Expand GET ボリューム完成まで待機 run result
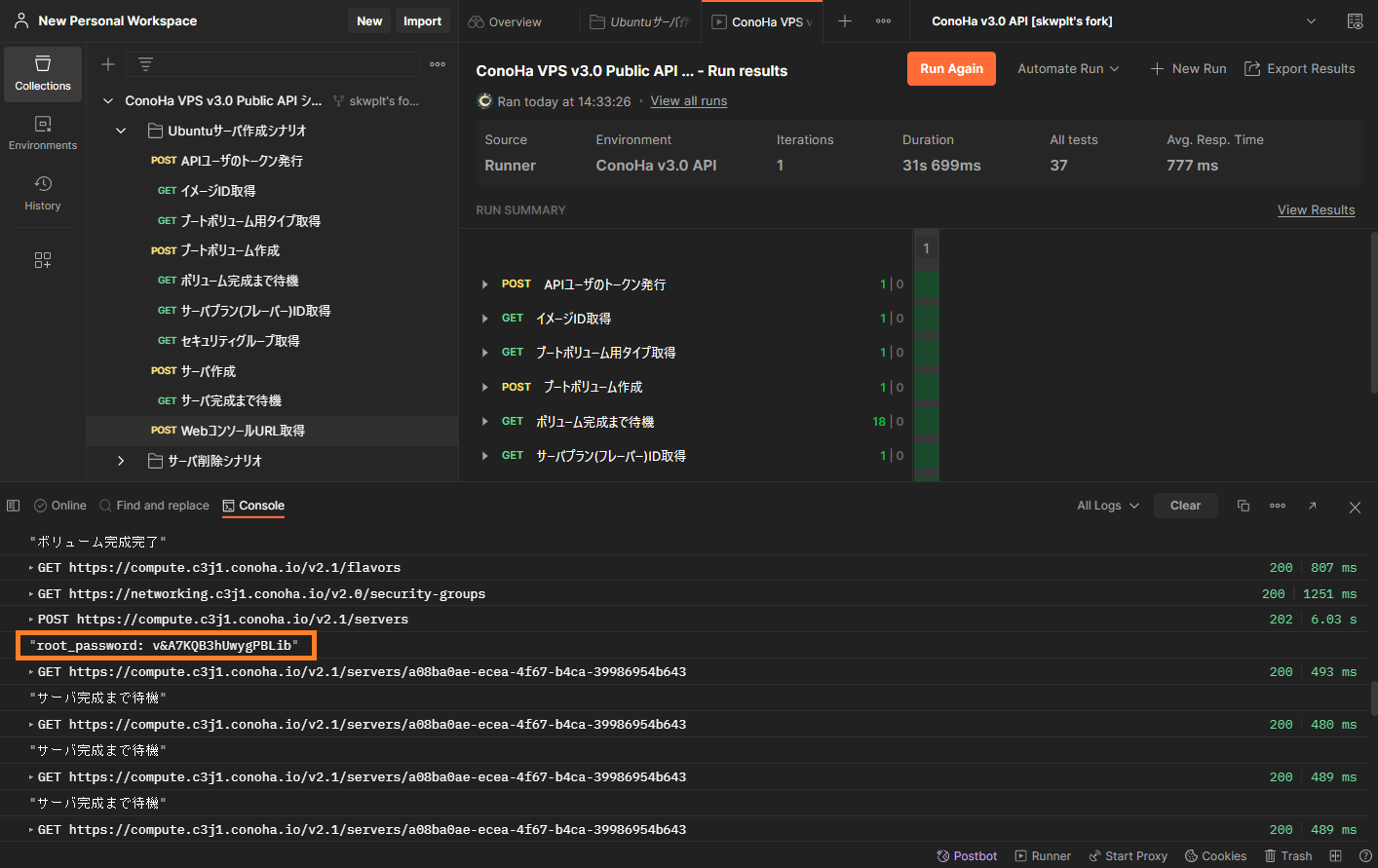Image resolution: width=1378 pixels, height=868 pixels. [484, 422]
